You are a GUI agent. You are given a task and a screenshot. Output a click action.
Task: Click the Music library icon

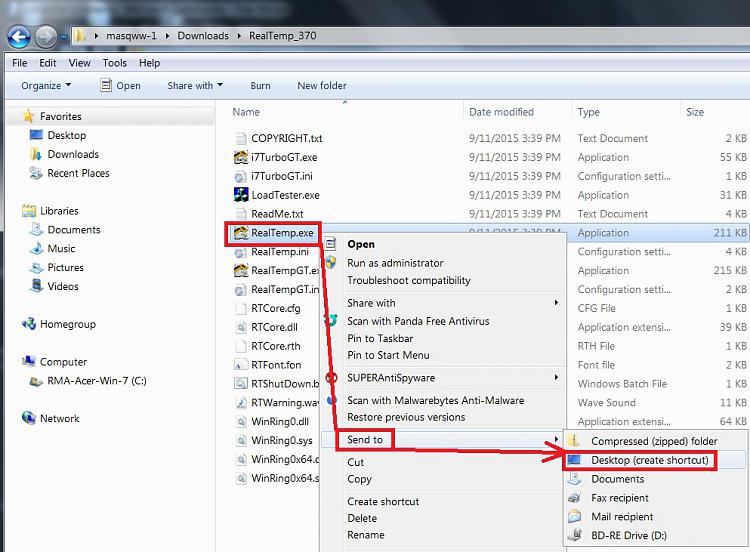click(36, 248)
